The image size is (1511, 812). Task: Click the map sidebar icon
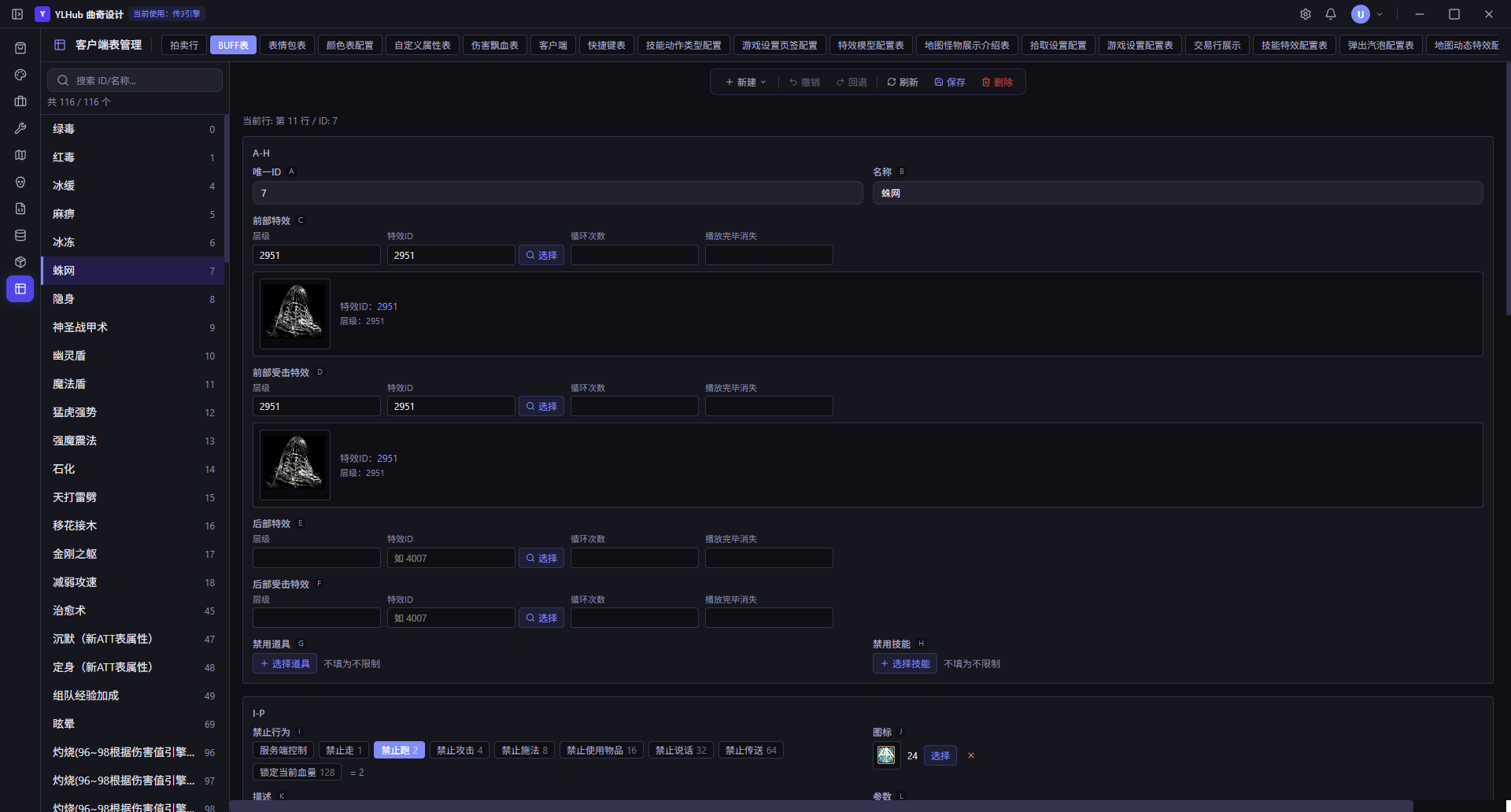click(20, 155)
